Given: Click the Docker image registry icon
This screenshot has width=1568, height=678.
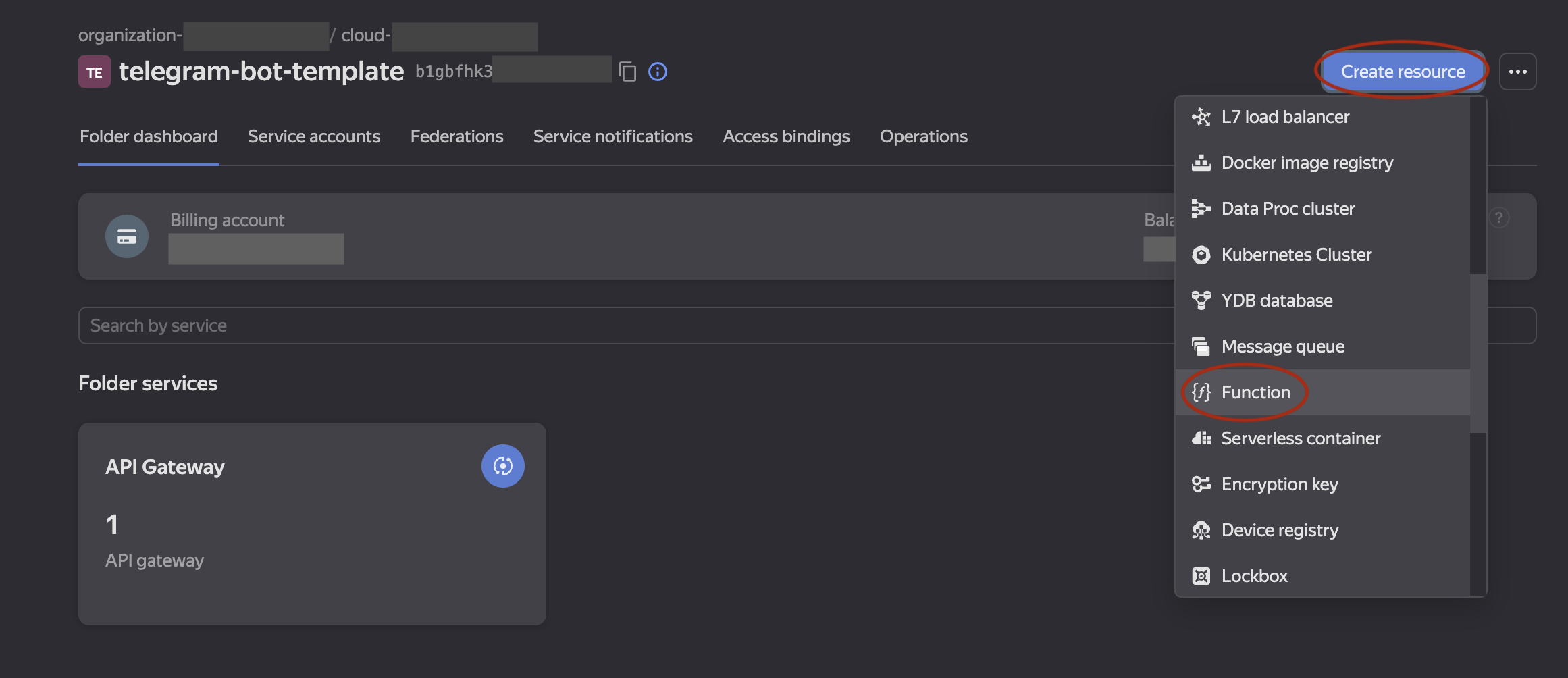Looking at the screenshot, I should pos(1201,163).
